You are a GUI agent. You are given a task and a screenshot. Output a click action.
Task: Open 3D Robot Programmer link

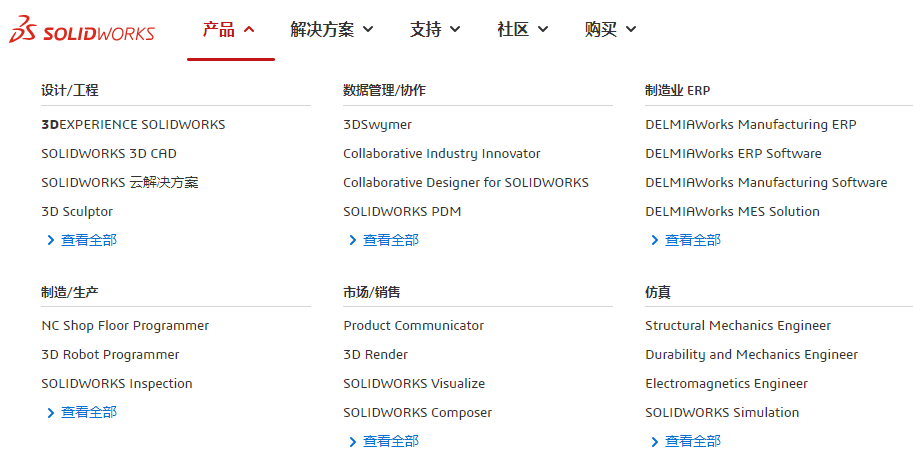[x=111, y=355]
